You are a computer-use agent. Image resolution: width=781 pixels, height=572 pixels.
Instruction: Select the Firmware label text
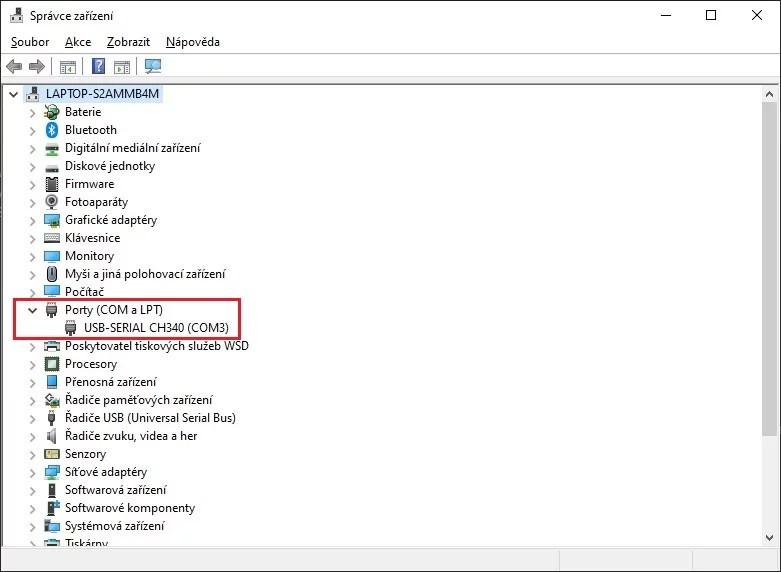click(90, 184)
